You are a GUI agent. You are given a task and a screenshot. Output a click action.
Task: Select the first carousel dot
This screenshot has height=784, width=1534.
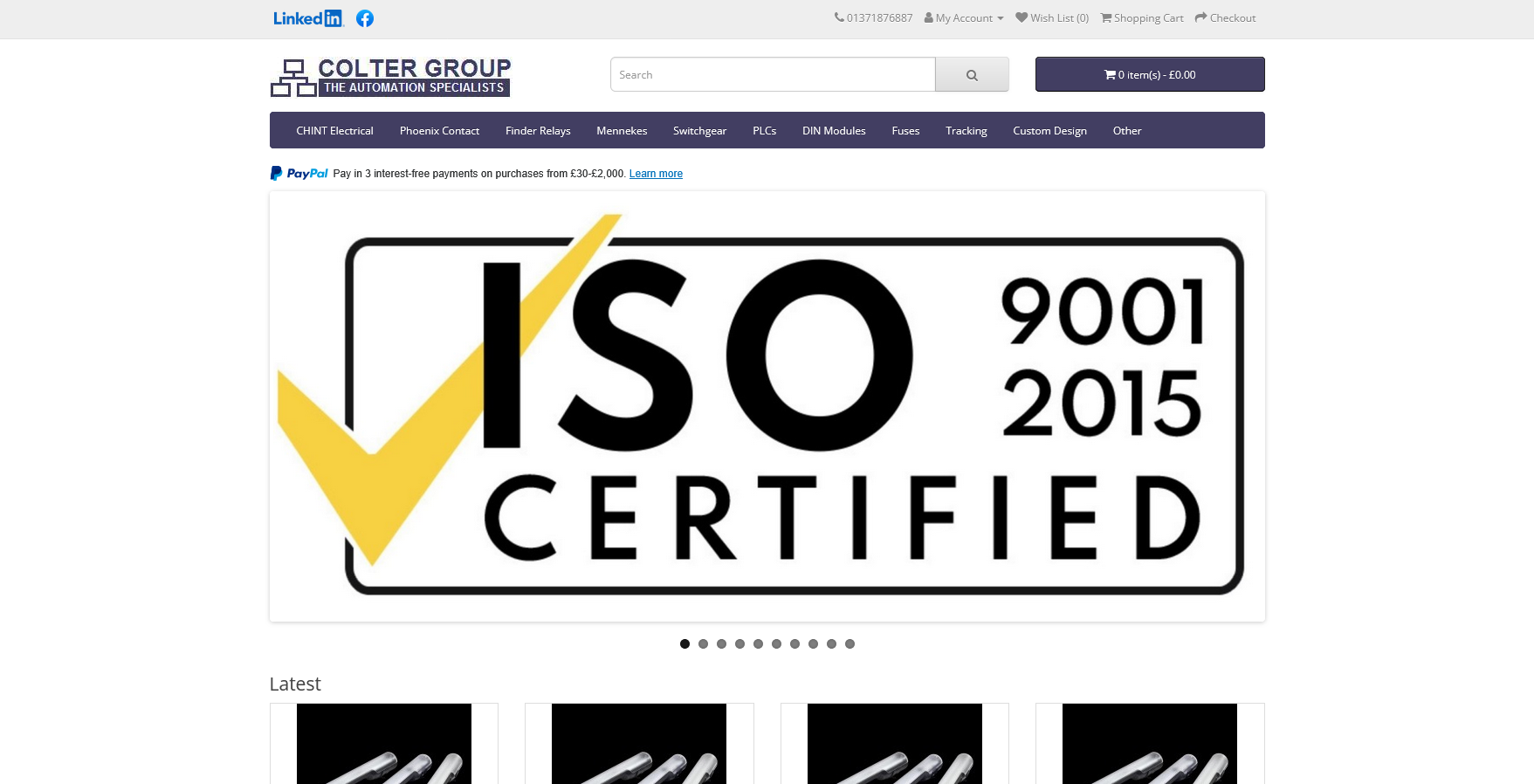click(684, 644)
